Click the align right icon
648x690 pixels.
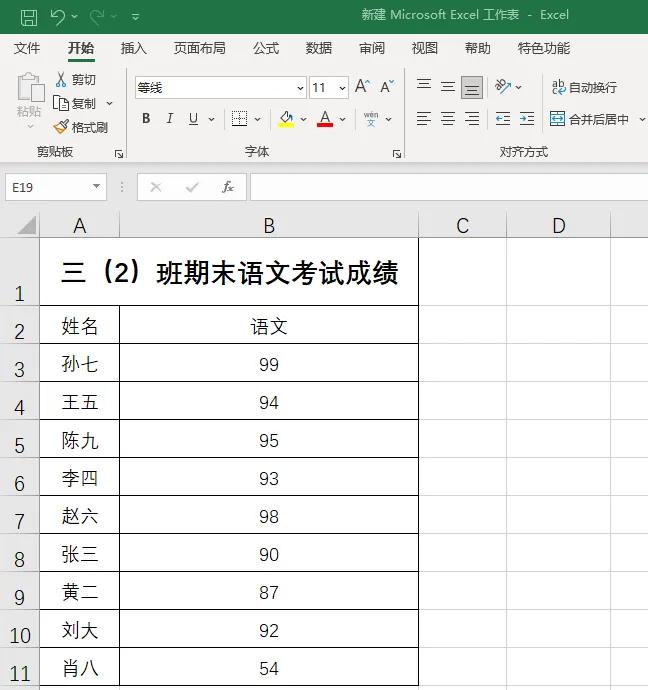(472, 119)
